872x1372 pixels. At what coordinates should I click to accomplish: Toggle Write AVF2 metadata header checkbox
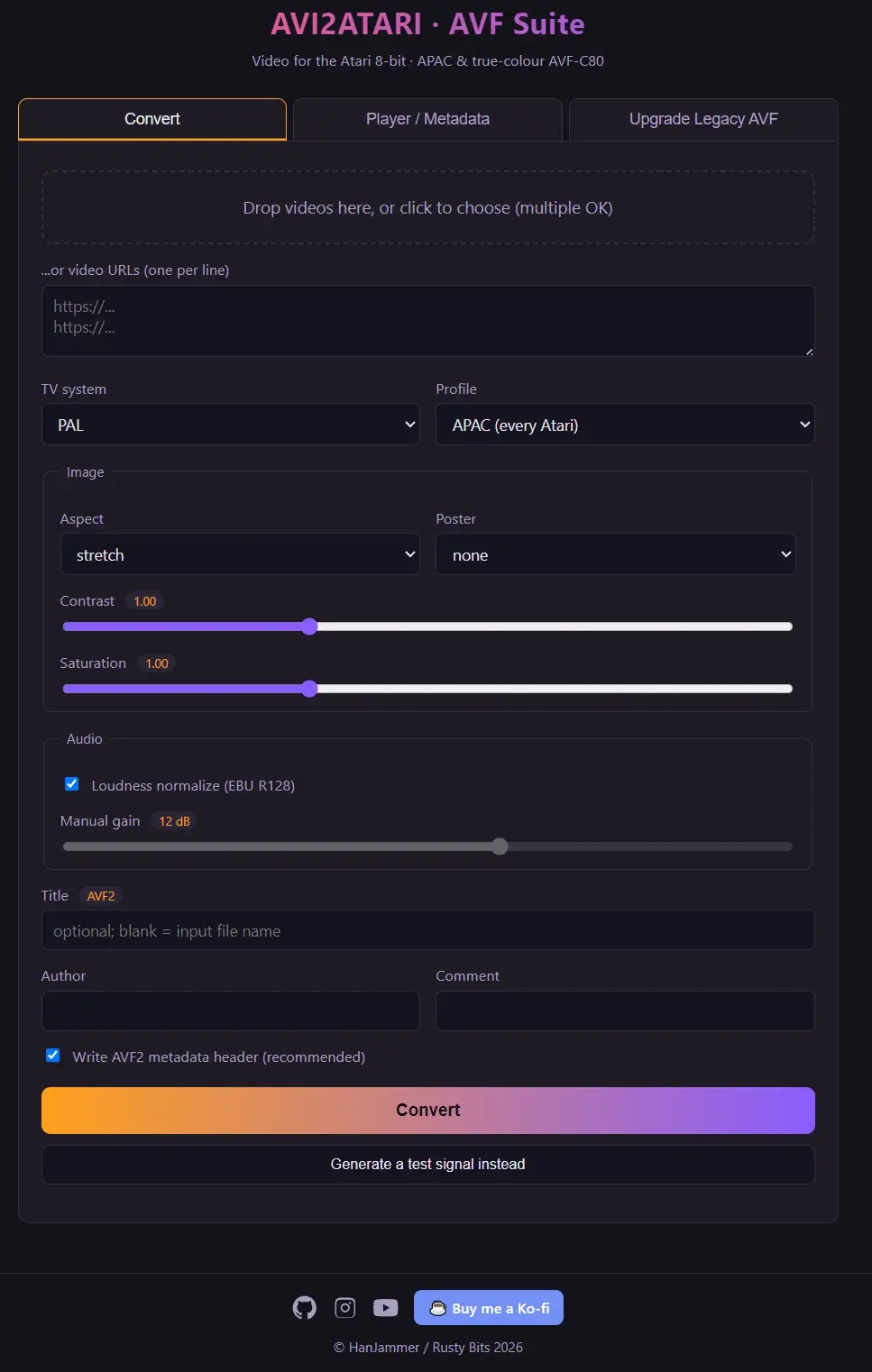tap(53, 1056)
